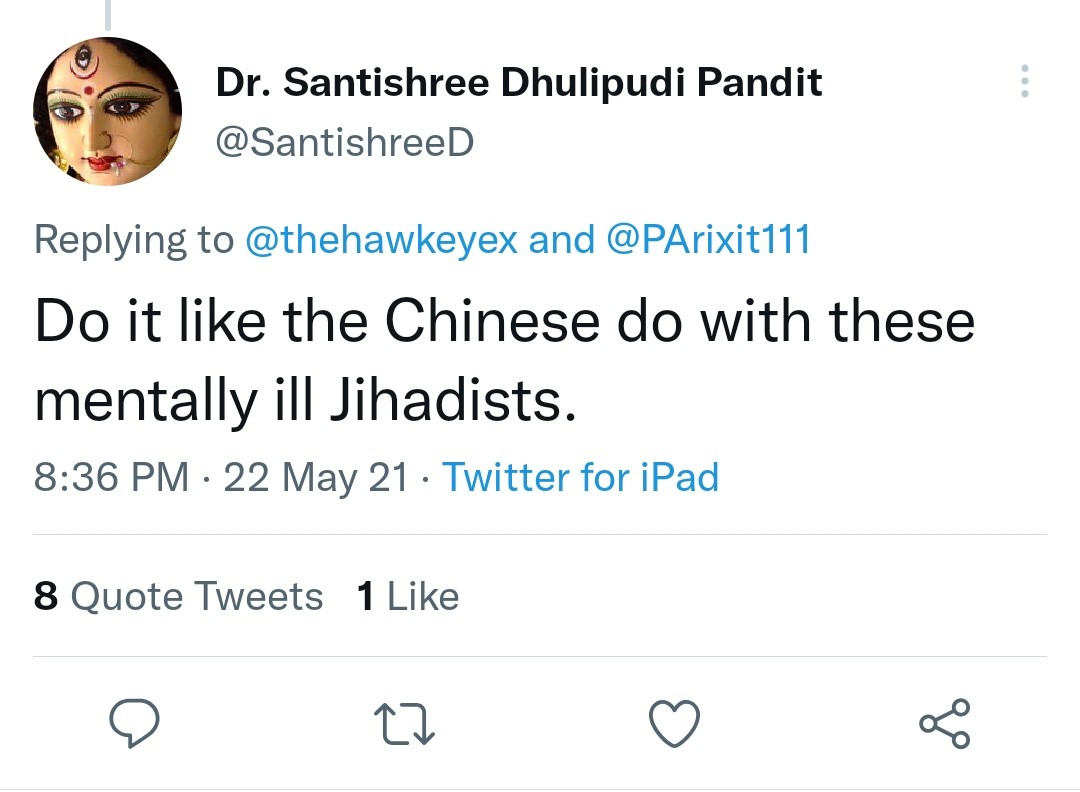Retweet using the retweet arrows icon
This screenshot has width=1080, height=792.
[x=404, y=723]
